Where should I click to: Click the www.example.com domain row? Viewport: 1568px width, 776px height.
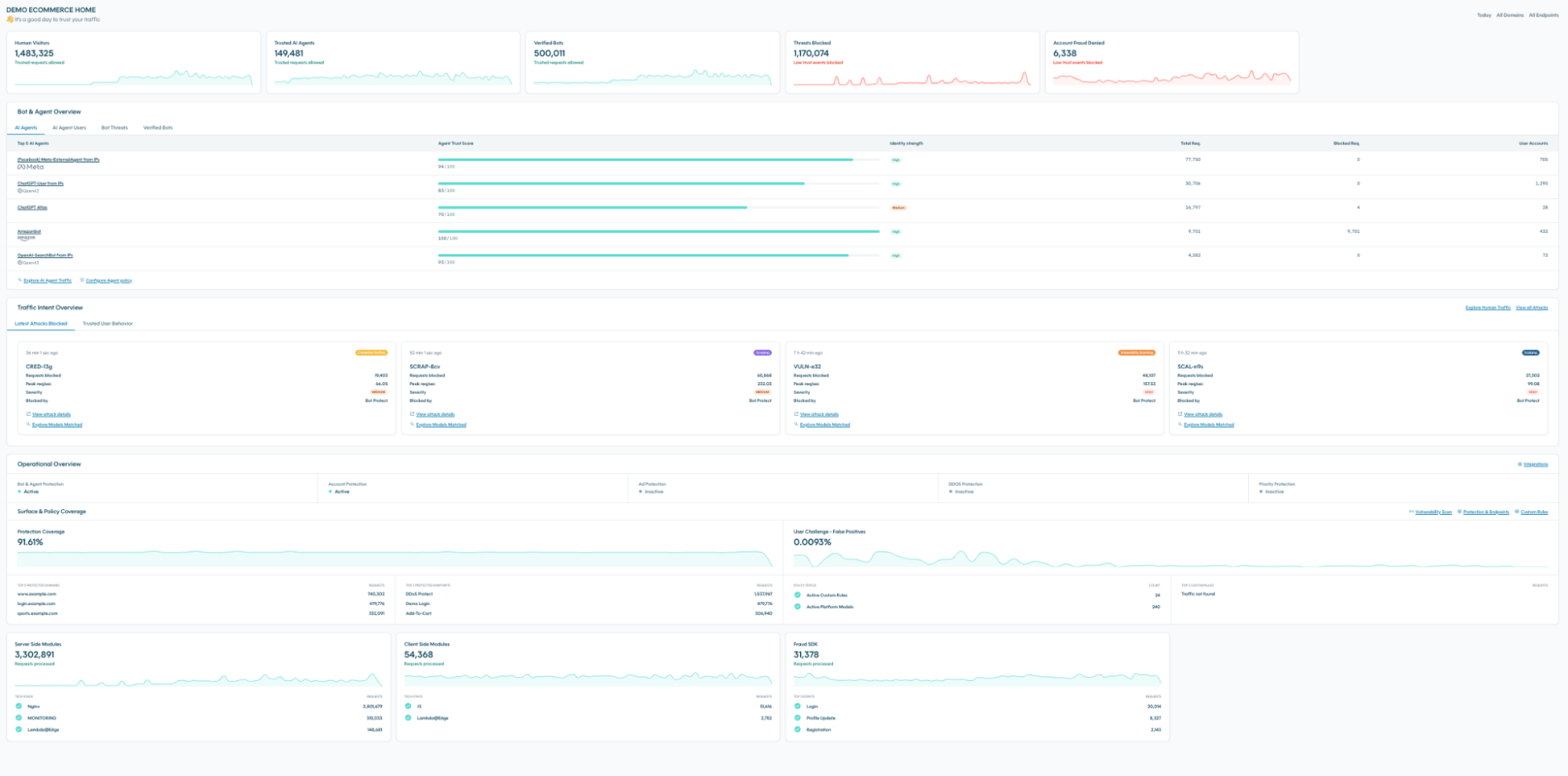(x=201, y=594)
